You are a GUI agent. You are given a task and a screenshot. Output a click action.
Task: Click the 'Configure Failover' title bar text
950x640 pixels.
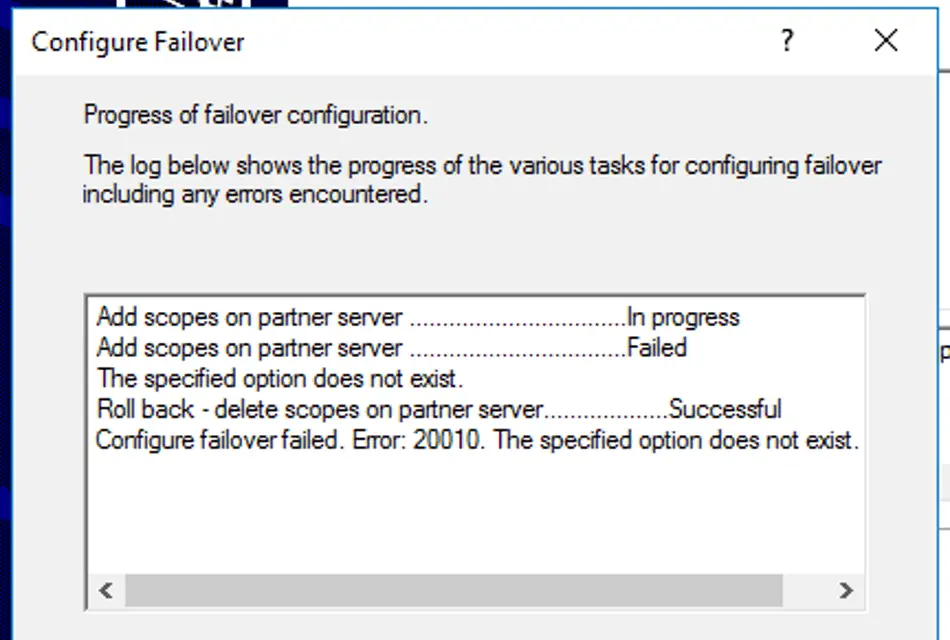click(x=138, y=42)
